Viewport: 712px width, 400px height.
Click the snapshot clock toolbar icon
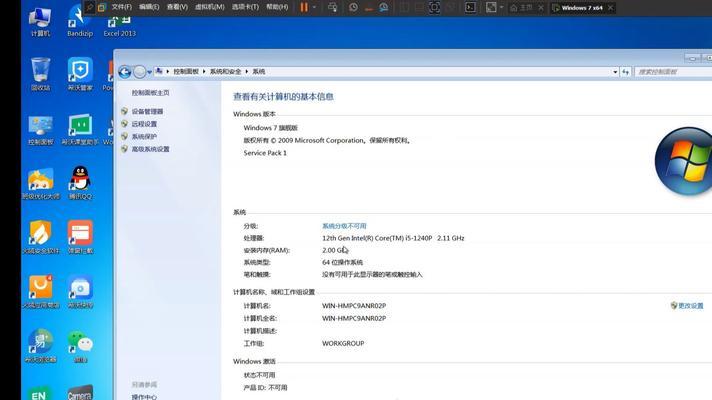353,7
